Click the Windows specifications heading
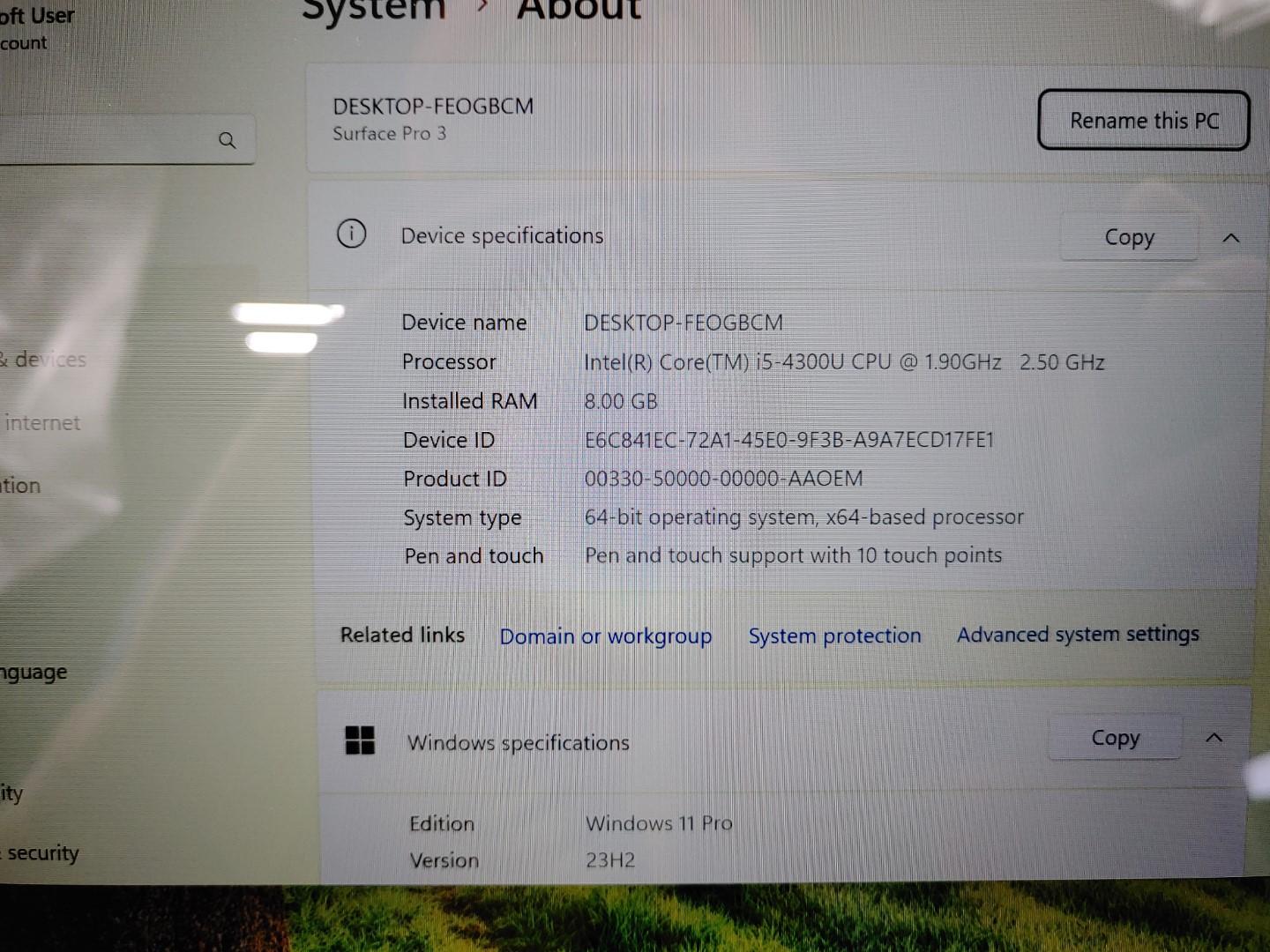The height and width of the screenshot is (952, 1270). pos(519,743)
